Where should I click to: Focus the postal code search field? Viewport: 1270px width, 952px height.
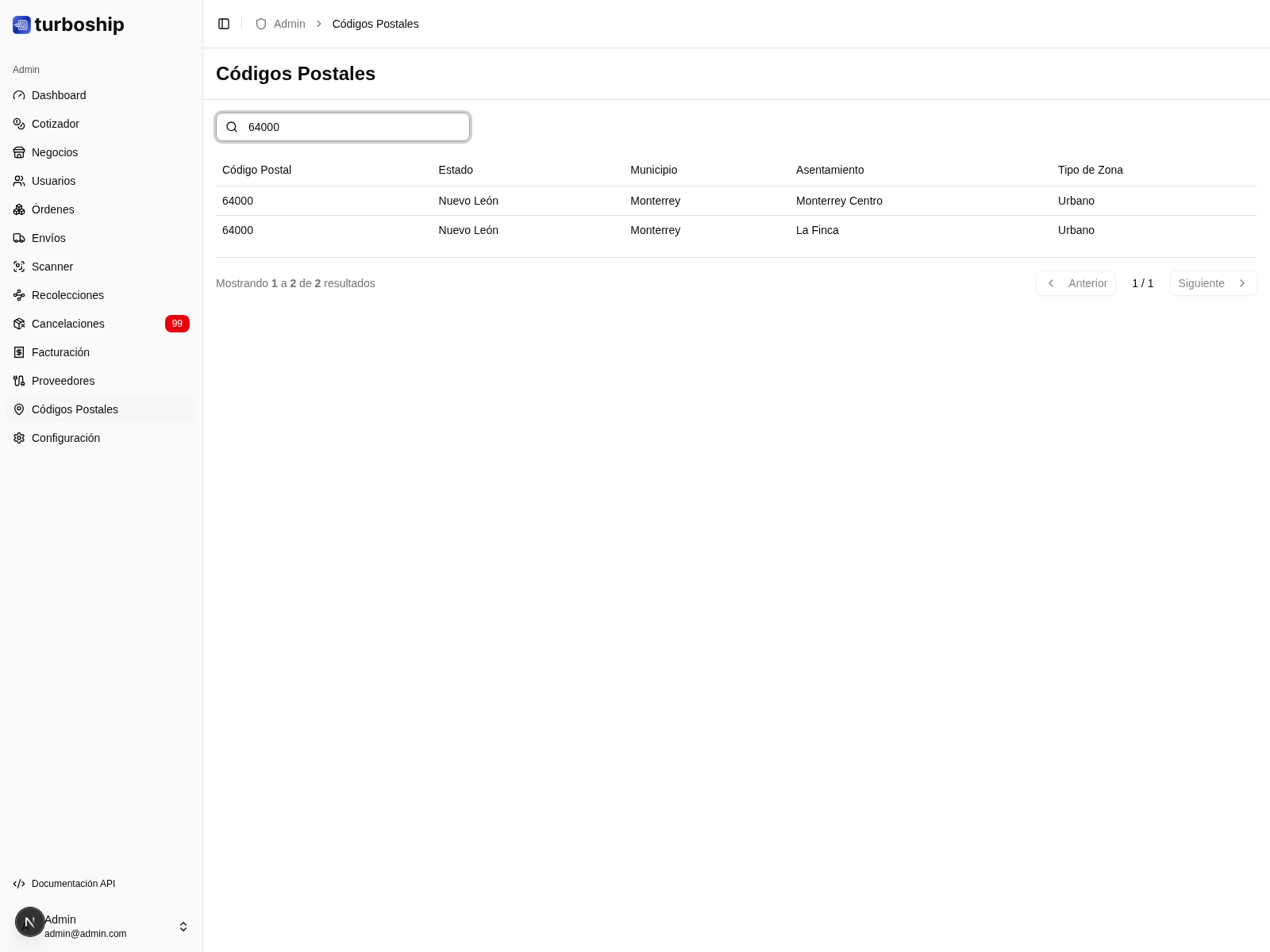[x=353, y=127]
